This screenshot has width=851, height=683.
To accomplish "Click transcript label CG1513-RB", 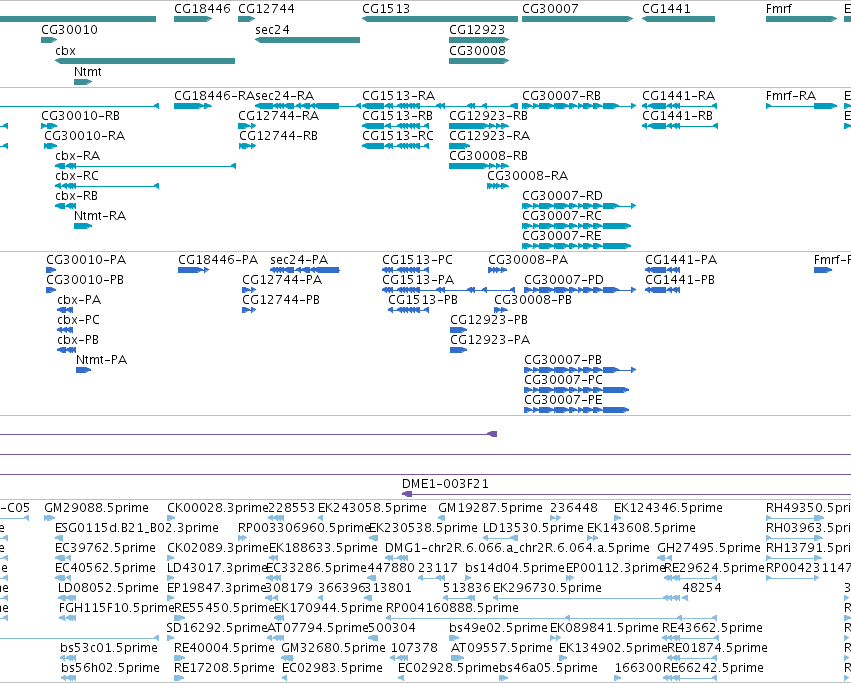I will (397, 116).
